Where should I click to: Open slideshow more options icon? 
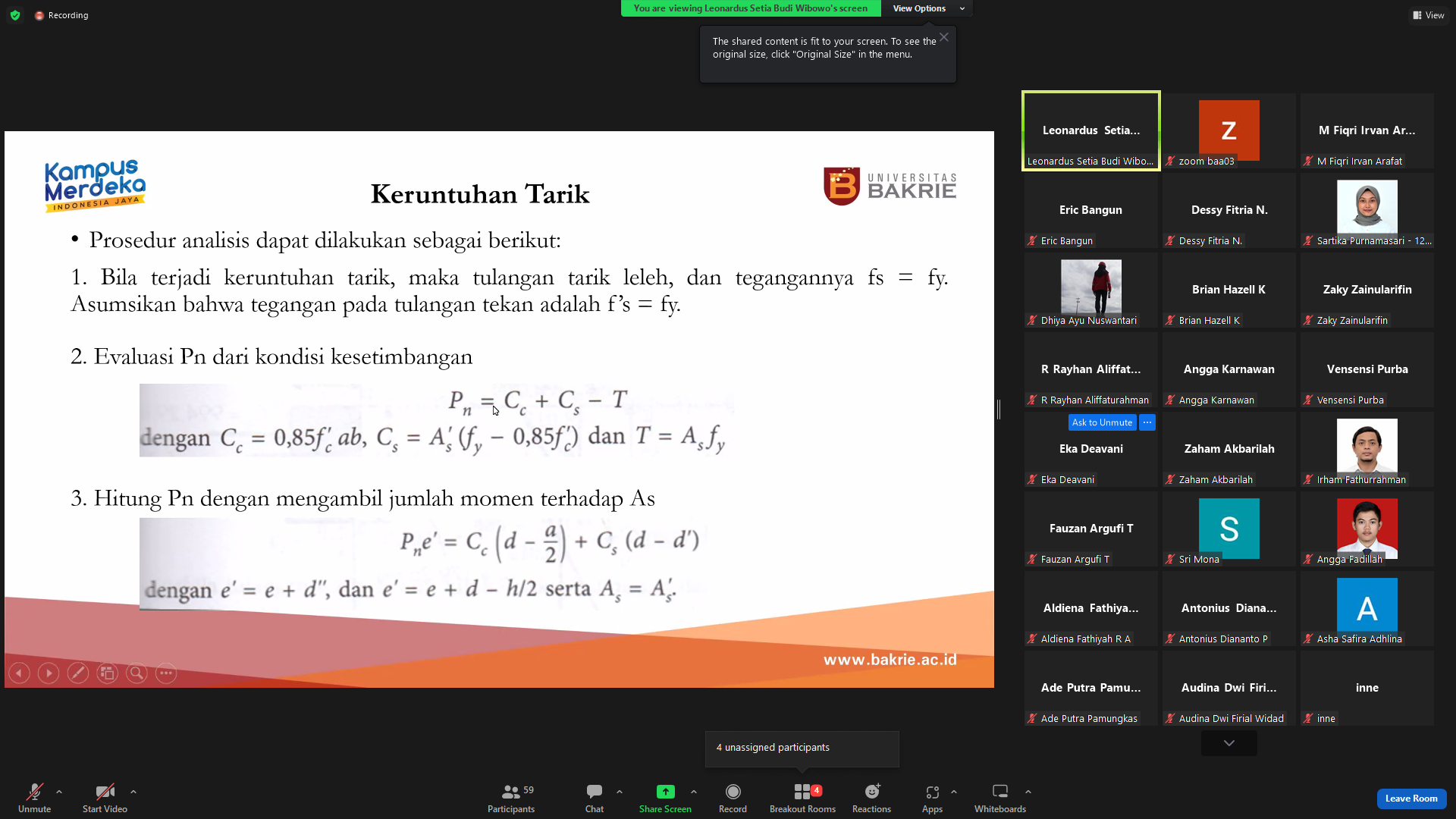pos(166,673)
